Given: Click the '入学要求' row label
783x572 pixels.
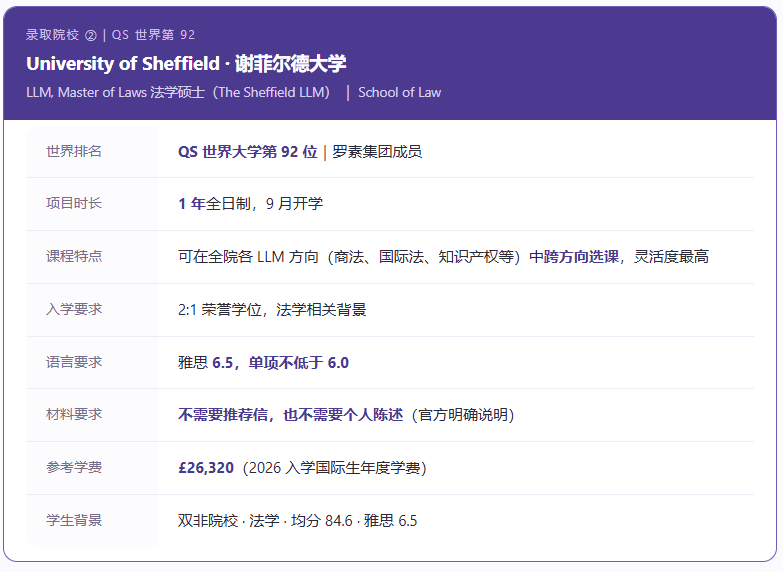Looking at the screenshot, I should [x=74, y=309].
